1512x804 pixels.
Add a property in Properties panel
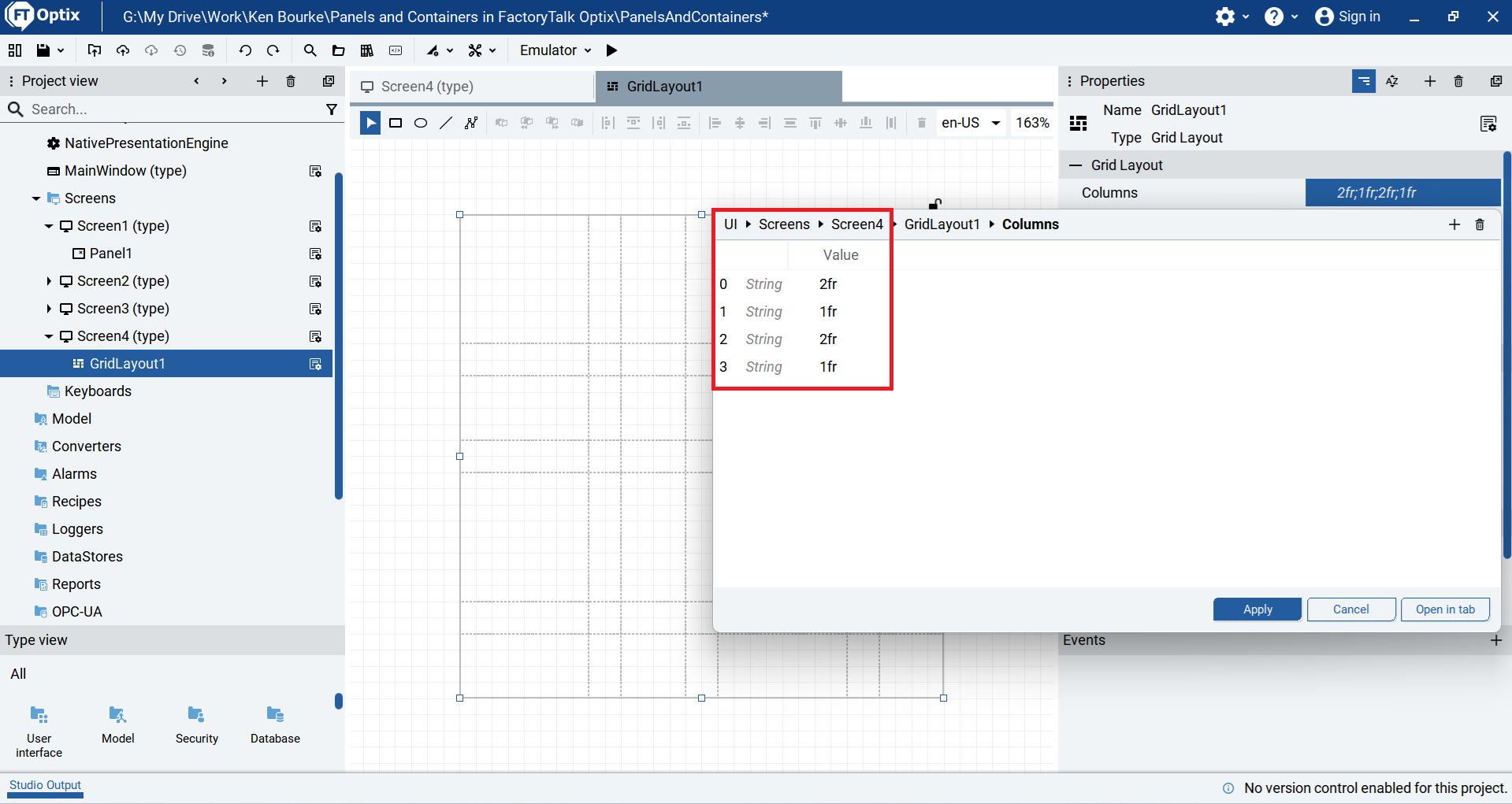click(1430, 81)
